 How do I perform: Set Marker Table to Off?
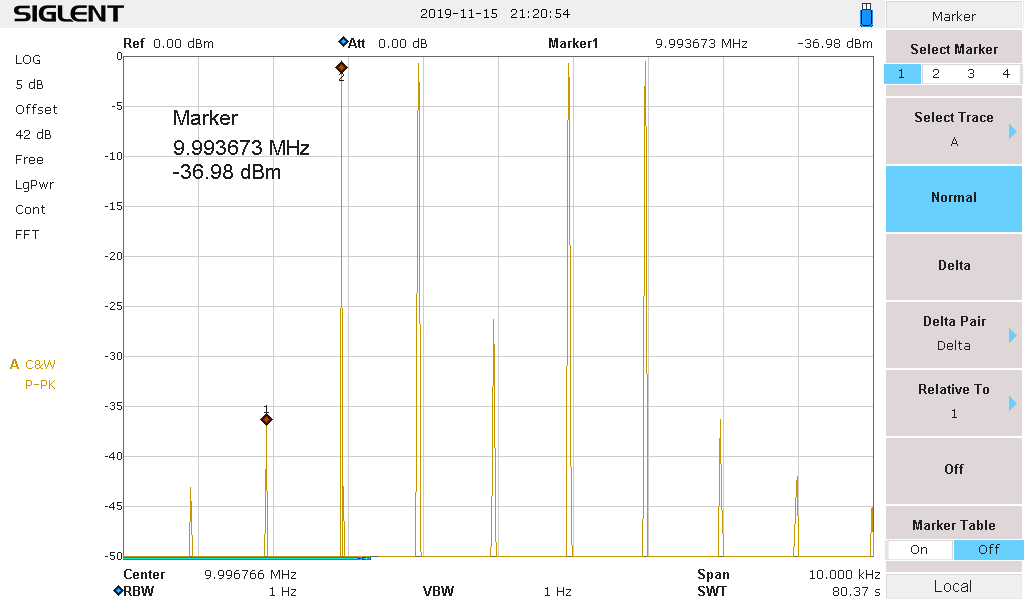[x=988, y=550]
